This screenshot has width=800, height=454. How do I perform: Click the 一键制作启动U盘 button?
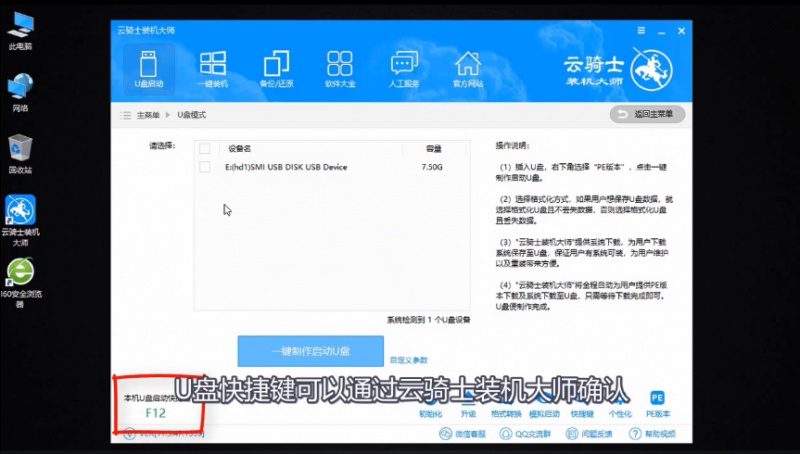pos(311,351)
